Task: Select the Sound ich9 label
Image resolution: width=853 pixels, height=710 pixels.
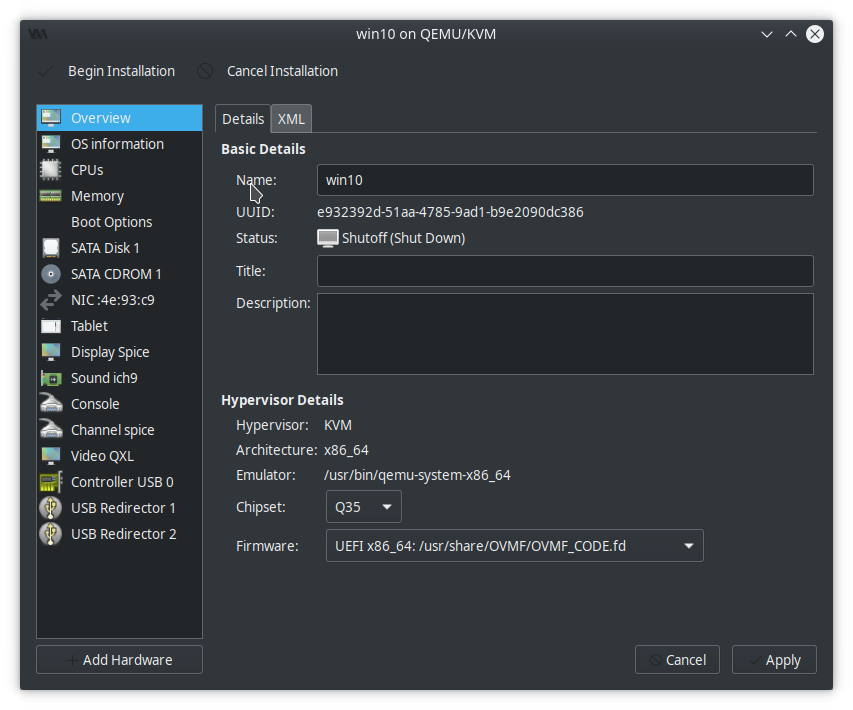Action: point(104,378)
